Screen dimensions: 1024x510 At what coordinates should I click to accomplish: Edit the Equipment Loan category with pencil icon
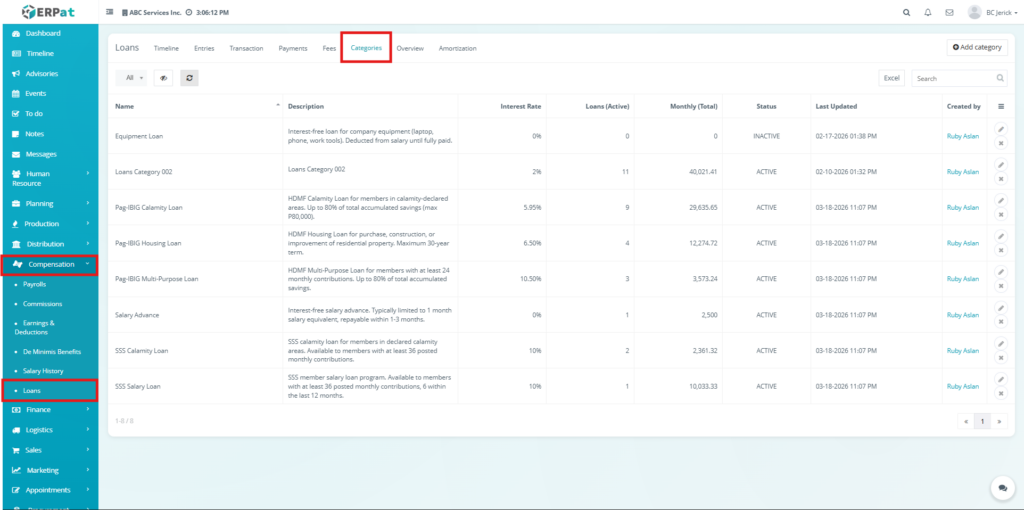pyautogui.click(x=1001, y=128)
